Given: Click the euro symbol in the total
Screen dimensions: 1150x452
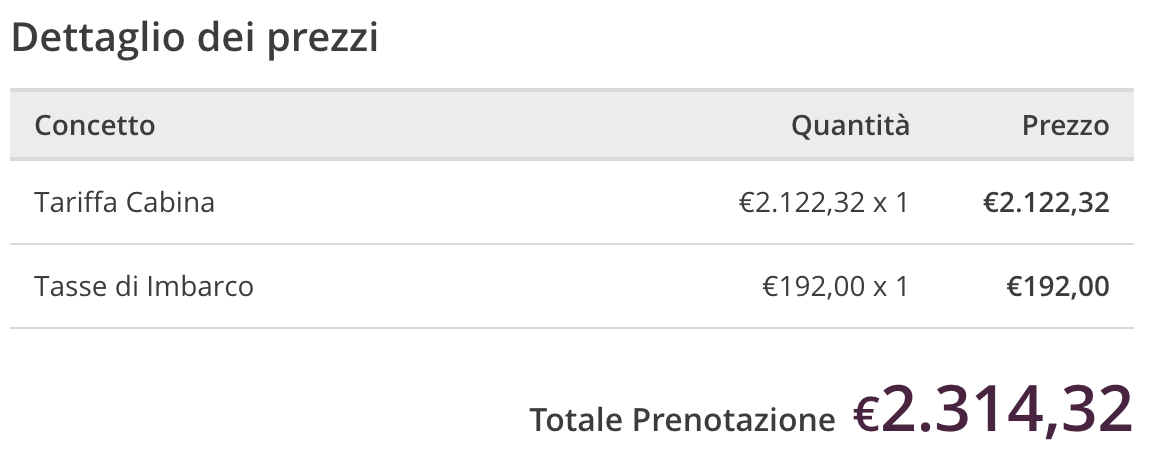Looking at the screenshot, I should 866,414.
